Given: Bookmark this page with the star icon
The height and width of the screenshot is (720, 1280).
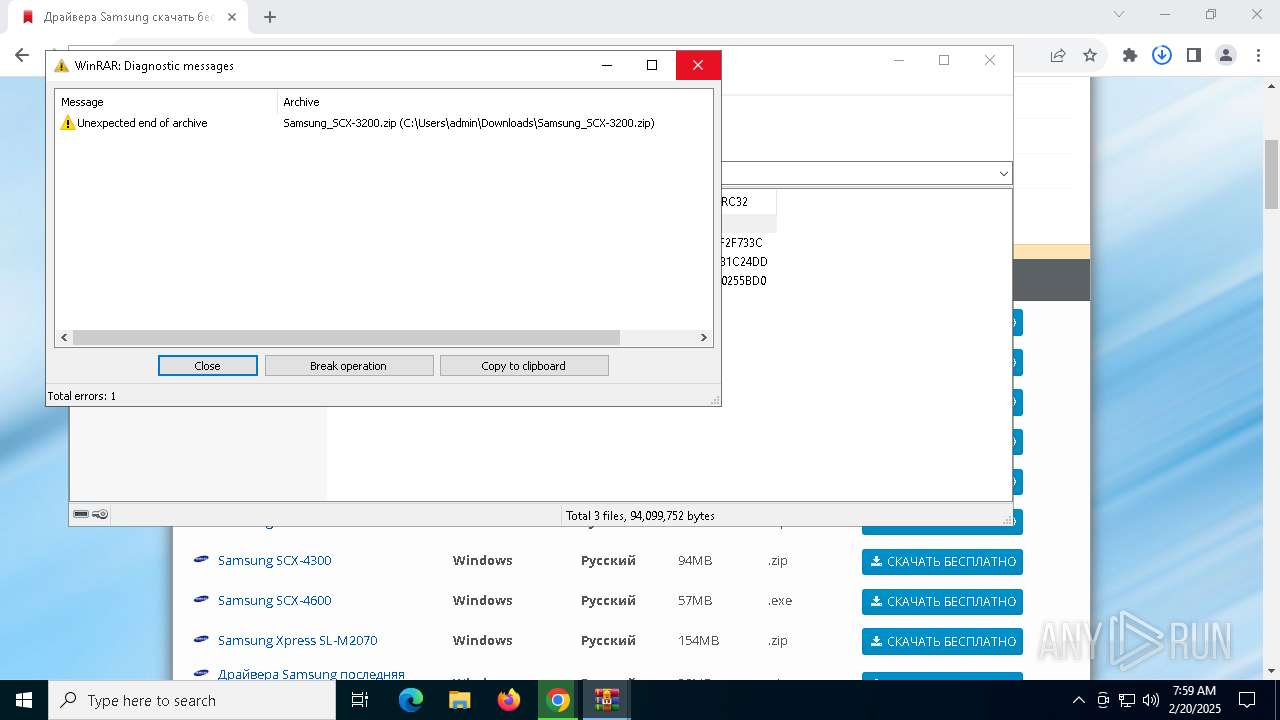Looking at the screenshot, I should [x=1090, y=56].
